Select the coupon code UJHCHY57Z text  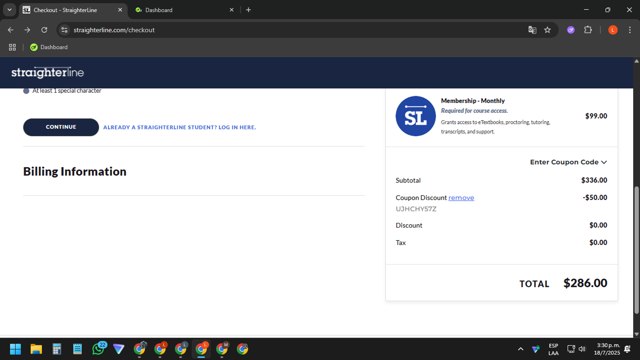pyautogui.click(x=416, y=209)
